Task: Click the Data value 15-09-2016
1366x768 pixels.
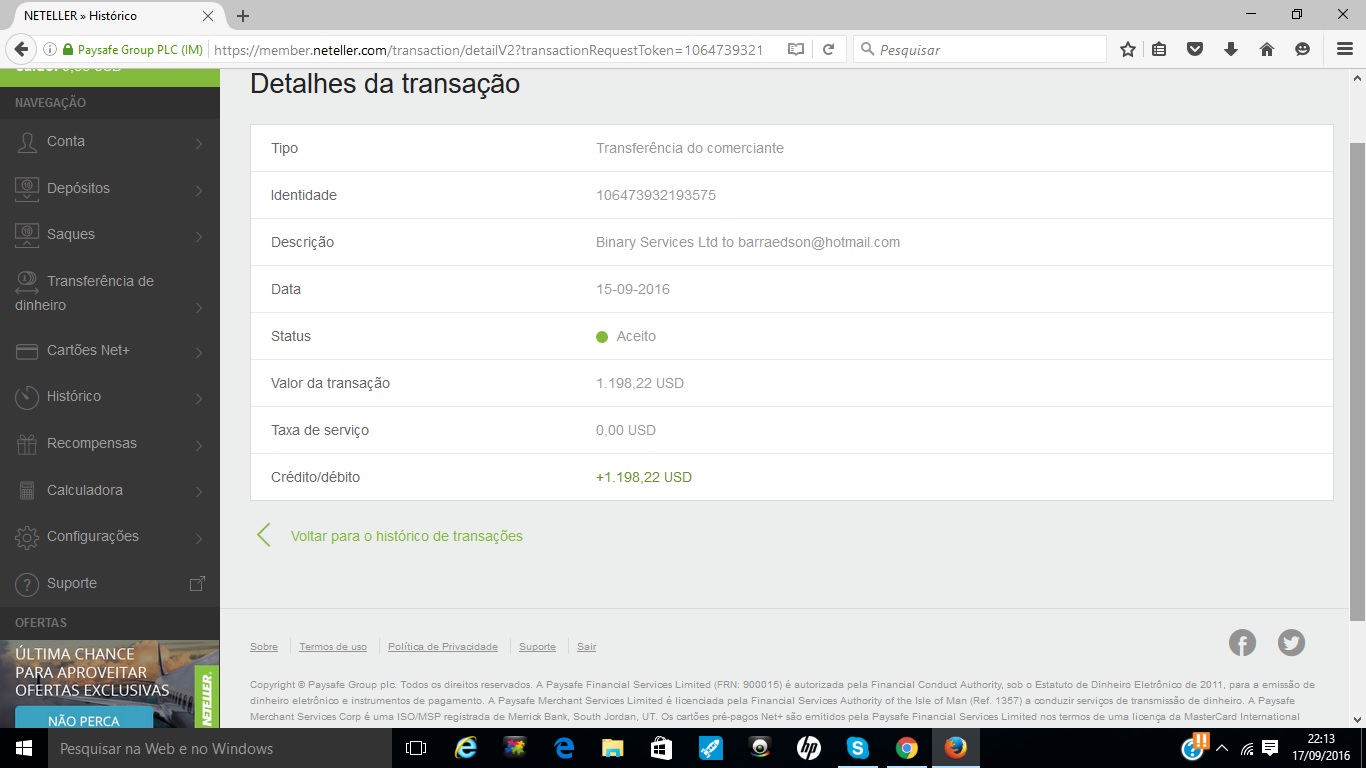Action: [633, 289]
